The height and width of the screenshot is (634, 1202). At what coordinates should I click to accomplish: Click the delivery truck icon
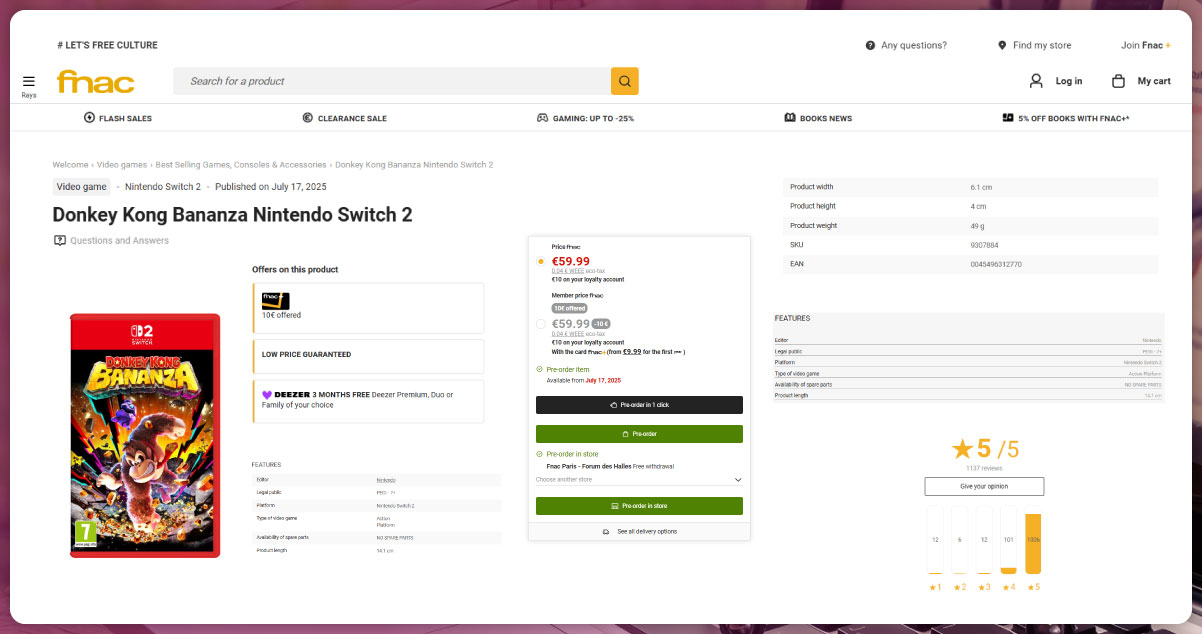[606, 531]
